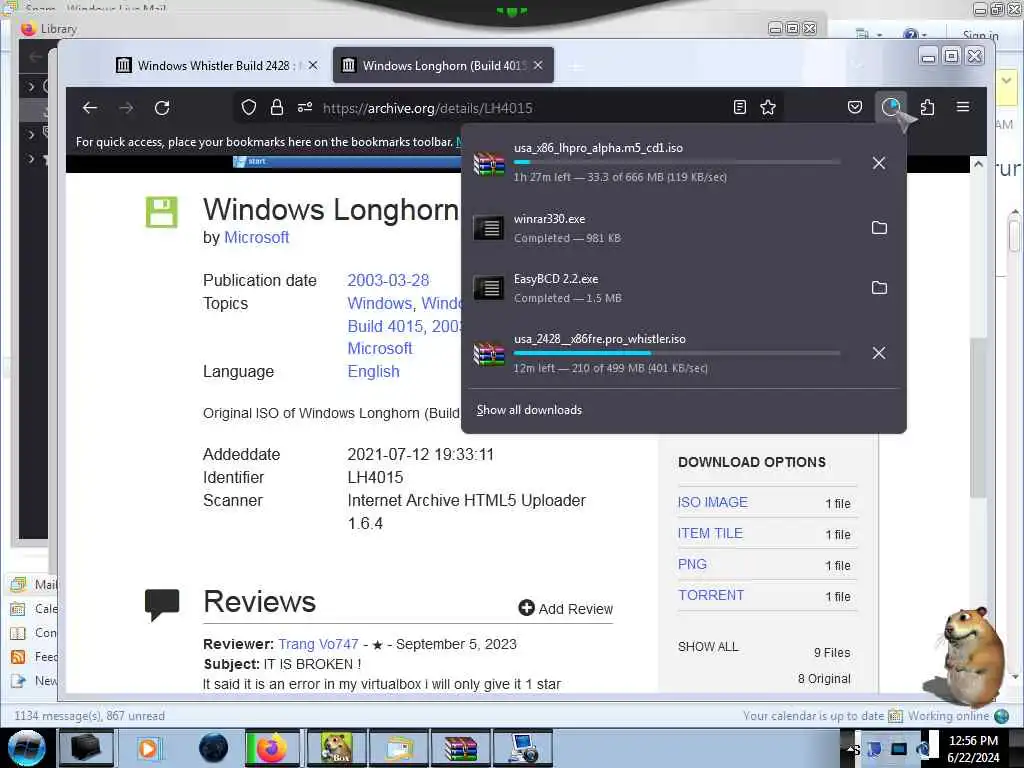Go back using Firefox back arrow
Viewport: 1024px width, 768px height.
click(90, 108)
